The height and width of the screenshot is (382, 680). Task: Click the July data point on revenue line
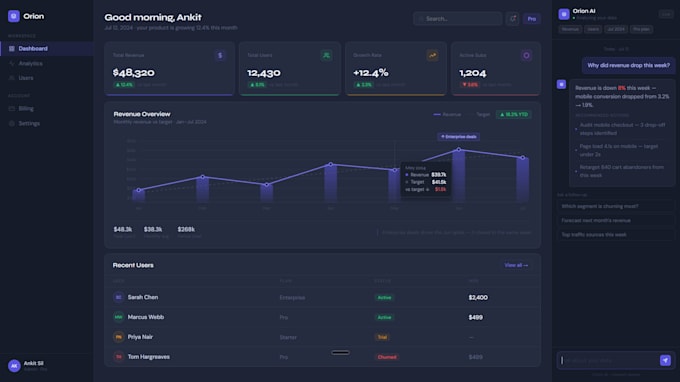point(523,157)
